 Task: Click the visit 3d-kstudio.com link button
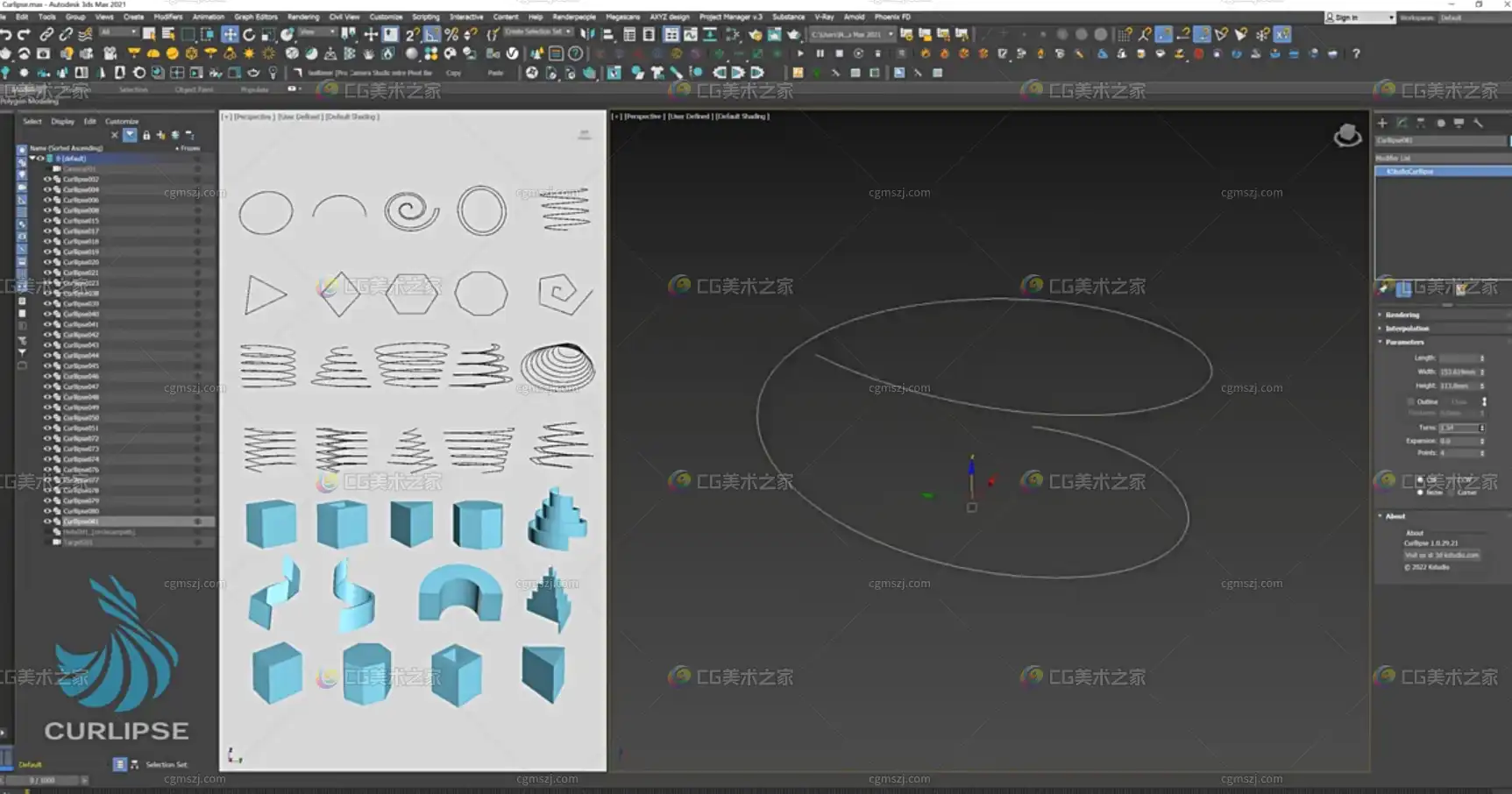(x=1442, y=555)
